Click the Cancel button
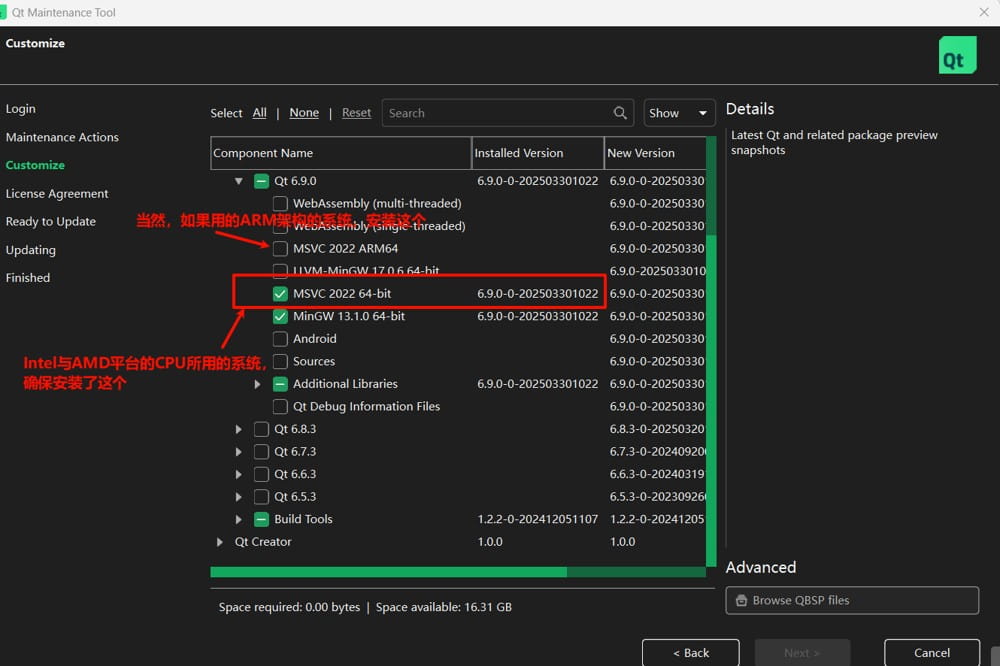Viewport: 1000px width, 666px height. point(932,653)
